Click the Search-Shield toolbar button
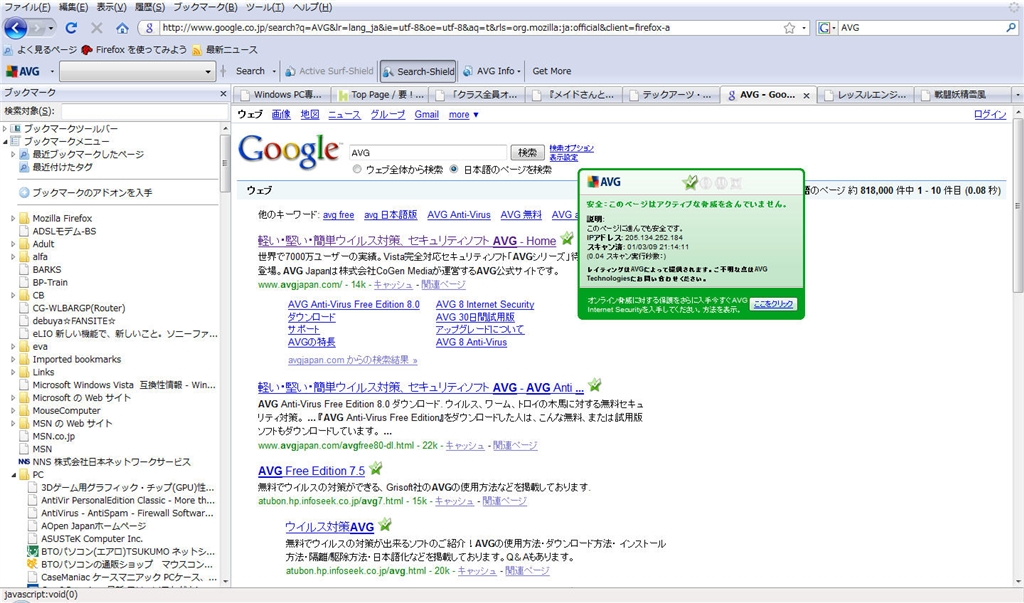The image size is (1024, 603). [x=418, y=71]
